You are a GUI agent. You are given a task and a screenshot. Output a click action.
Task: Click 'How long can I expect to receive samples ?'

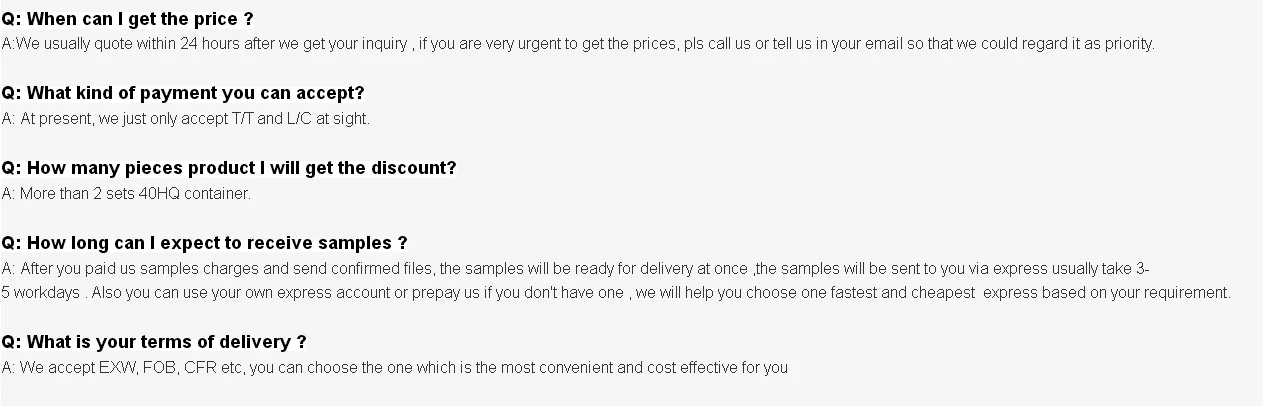[204, 243]
